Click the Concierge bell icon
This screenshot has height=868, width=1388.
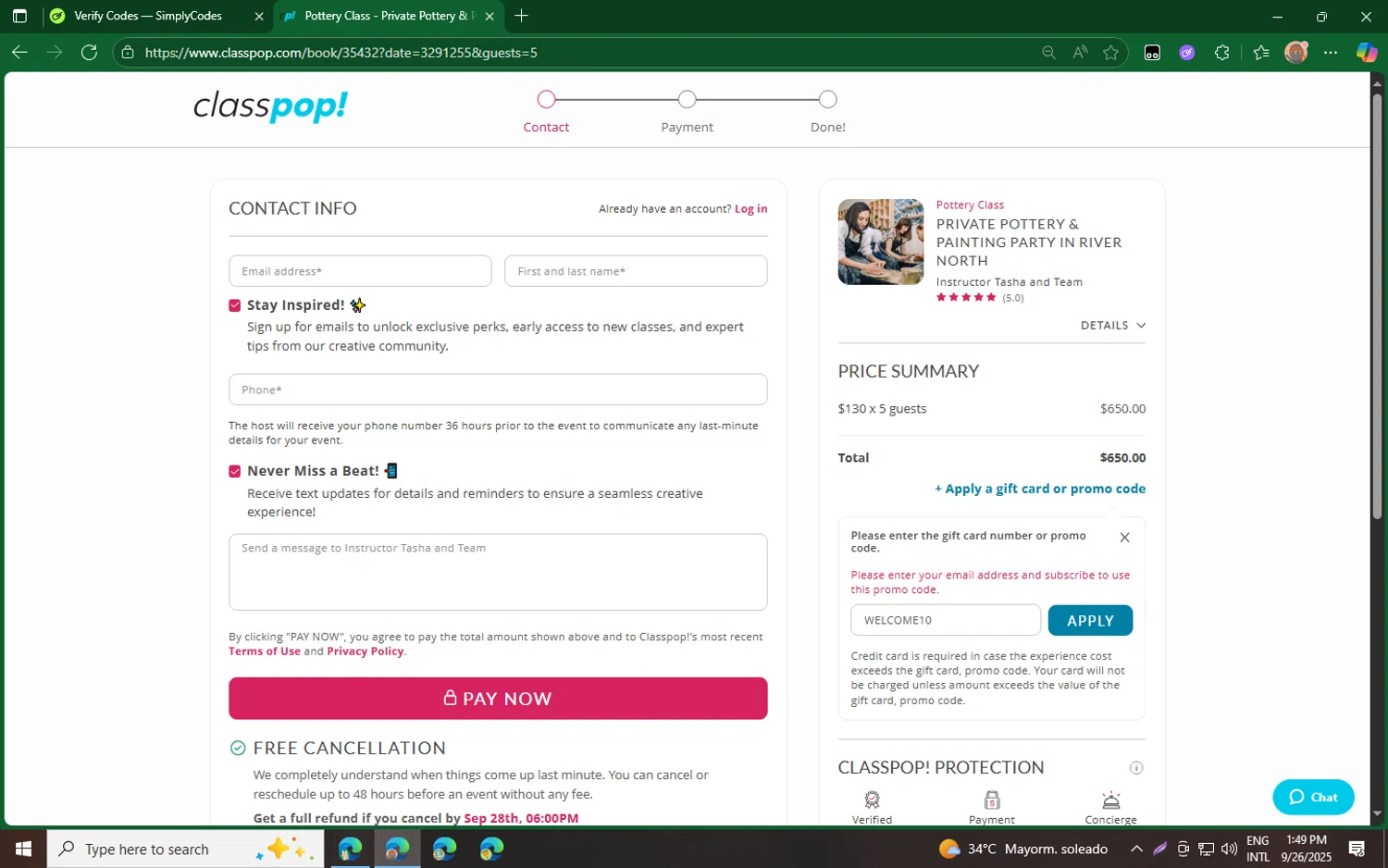[1111, 800]
